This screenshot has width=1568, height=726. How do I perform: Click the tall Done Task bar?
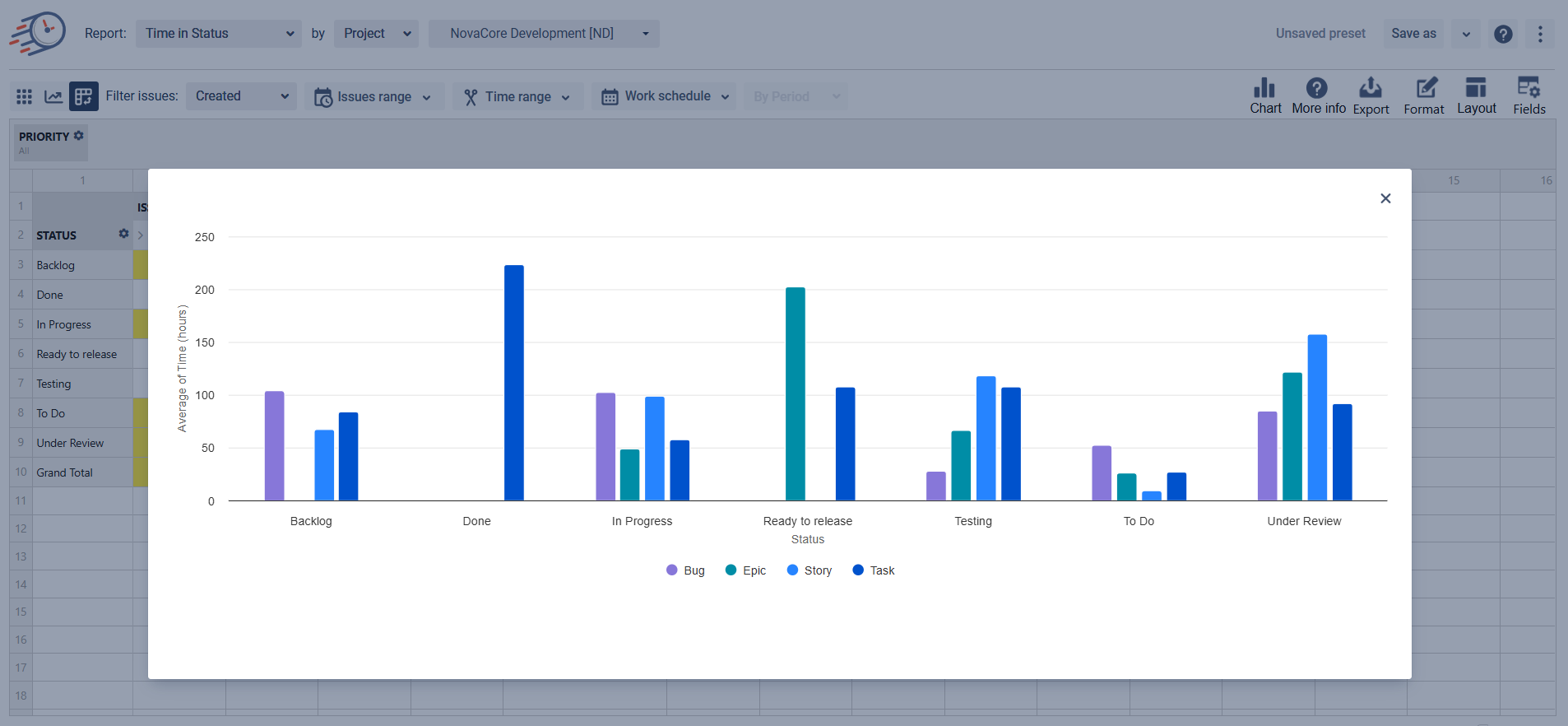513,383
